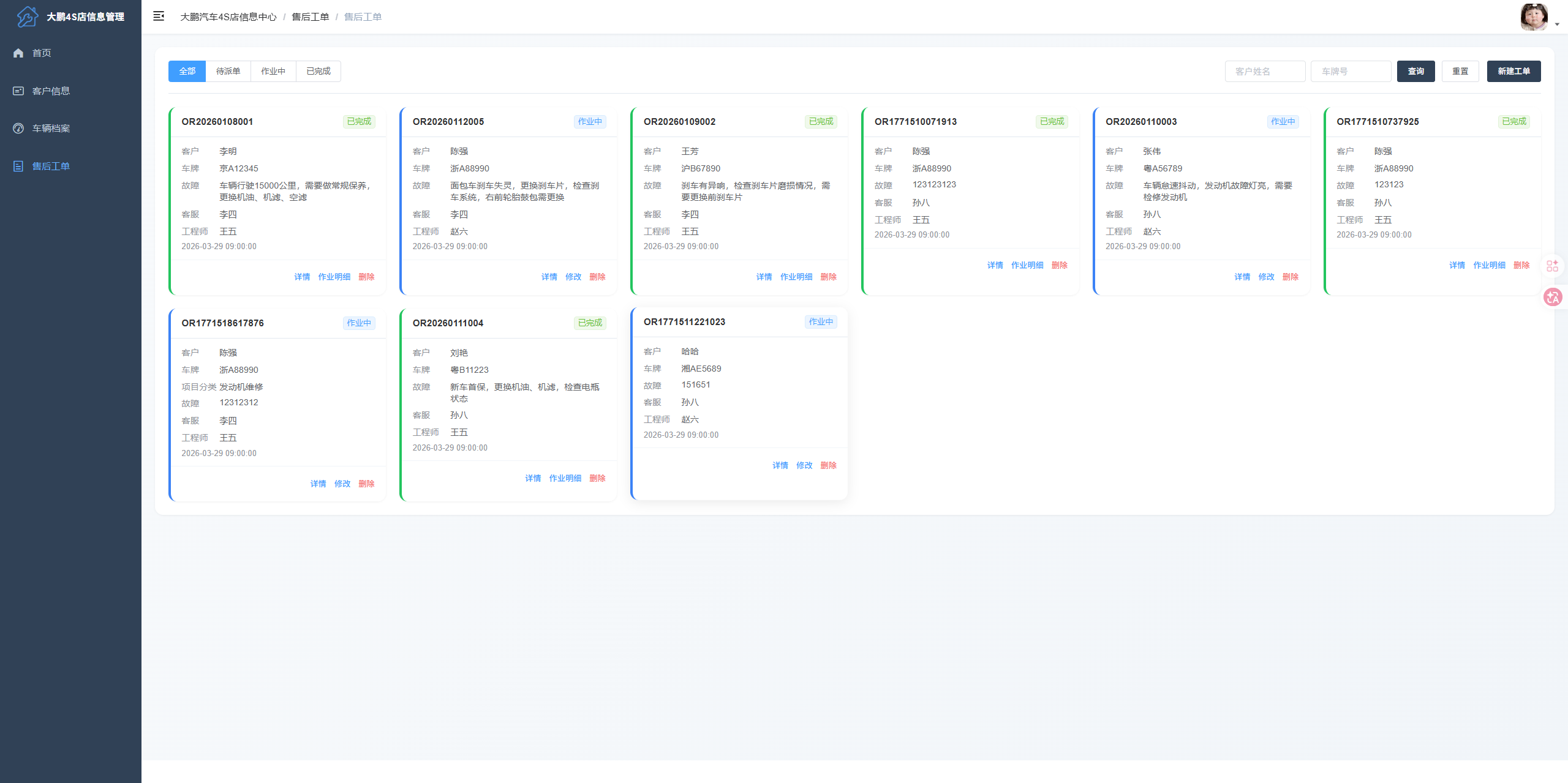Click the 新建工单 button
This screenshot has width=1568, height=783.
1513,72
